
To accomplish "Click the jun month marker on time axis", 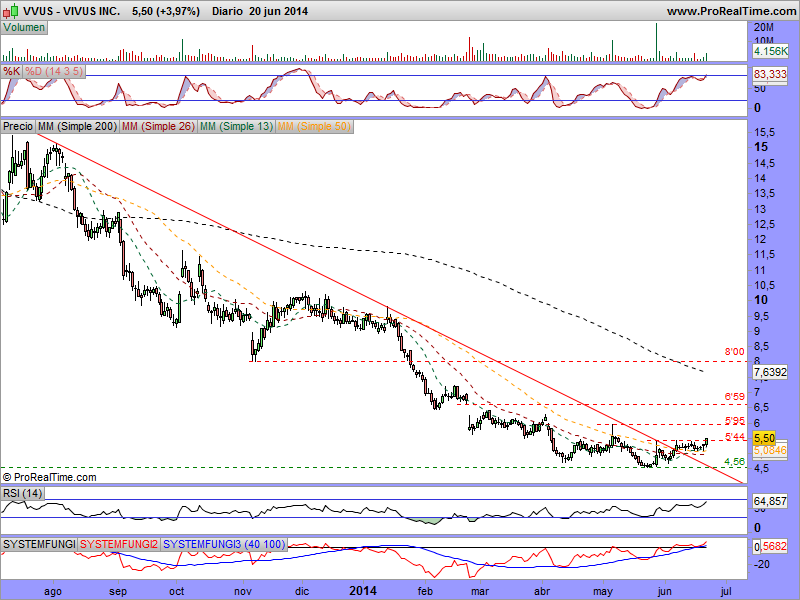I will point(664,592).
